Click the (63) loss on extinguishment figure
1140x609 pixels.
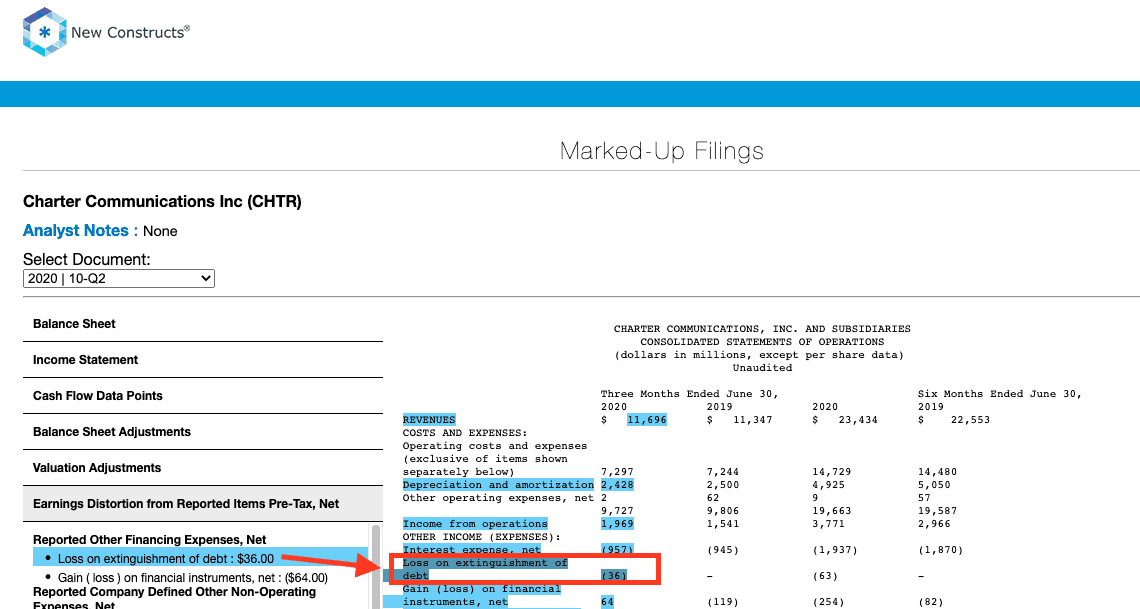point(825,576)
